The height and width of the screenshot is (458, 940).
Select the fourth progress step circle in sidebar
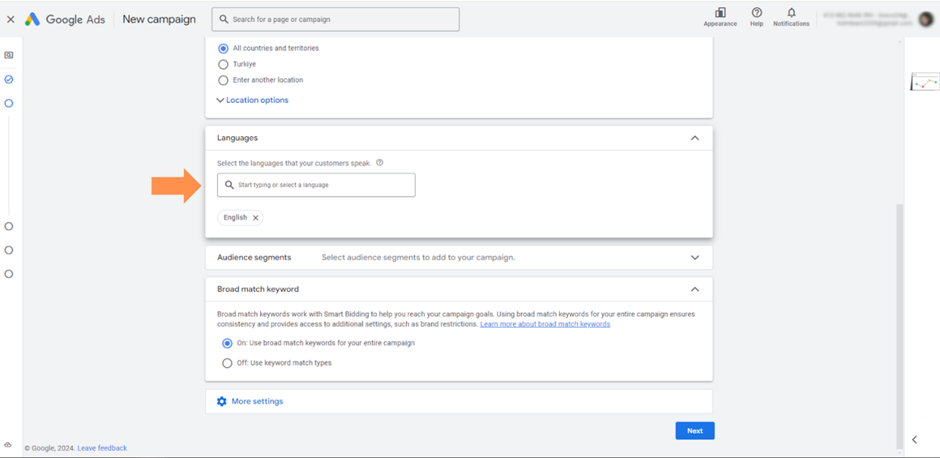tap(8, 250)
